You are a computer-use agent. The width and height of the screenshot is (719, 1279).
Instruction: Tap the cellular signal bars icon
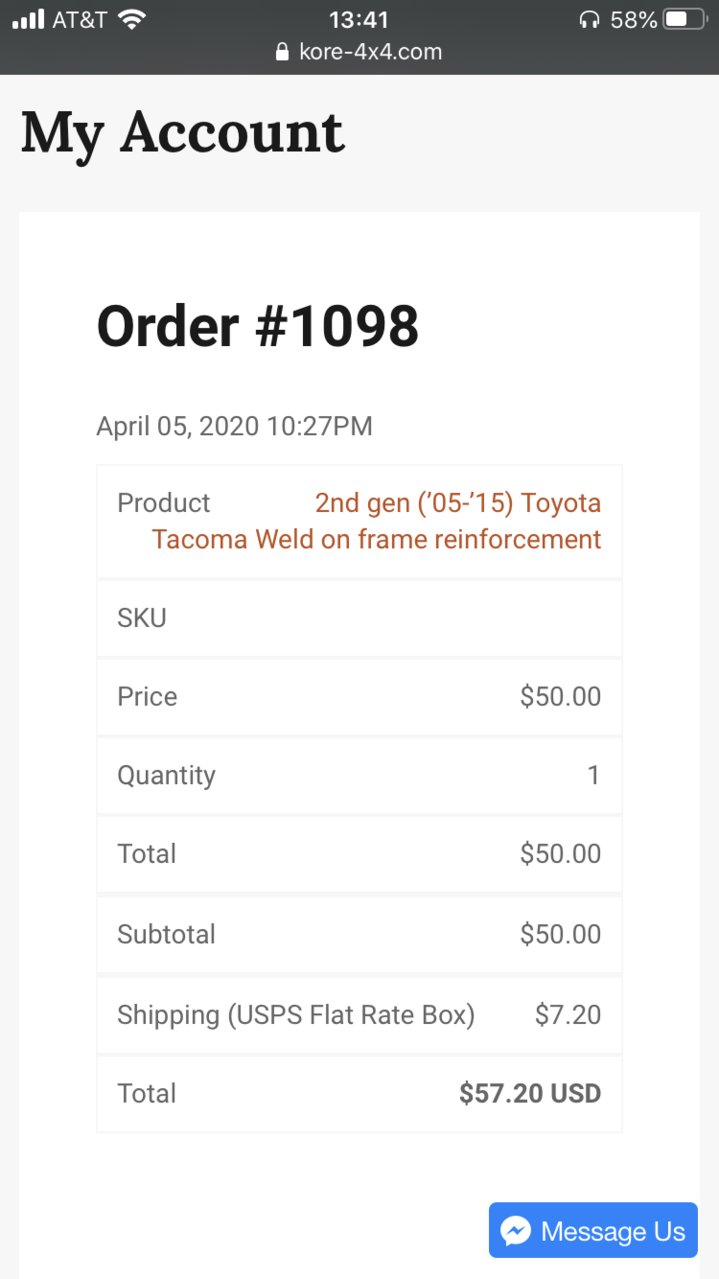click(x=28, y=19)
